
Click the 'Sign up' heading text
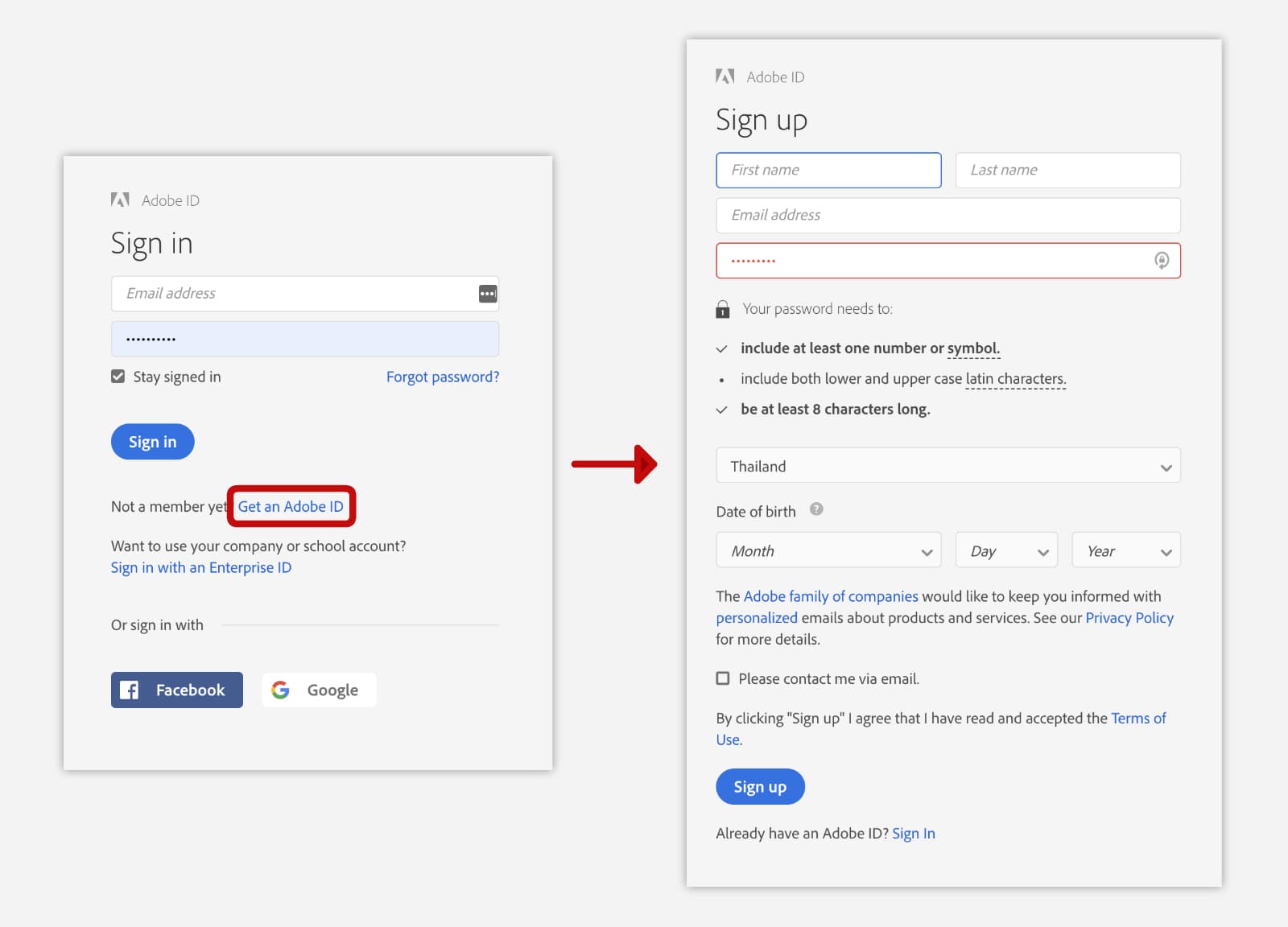pyautogui.click(x=762, y=121)
